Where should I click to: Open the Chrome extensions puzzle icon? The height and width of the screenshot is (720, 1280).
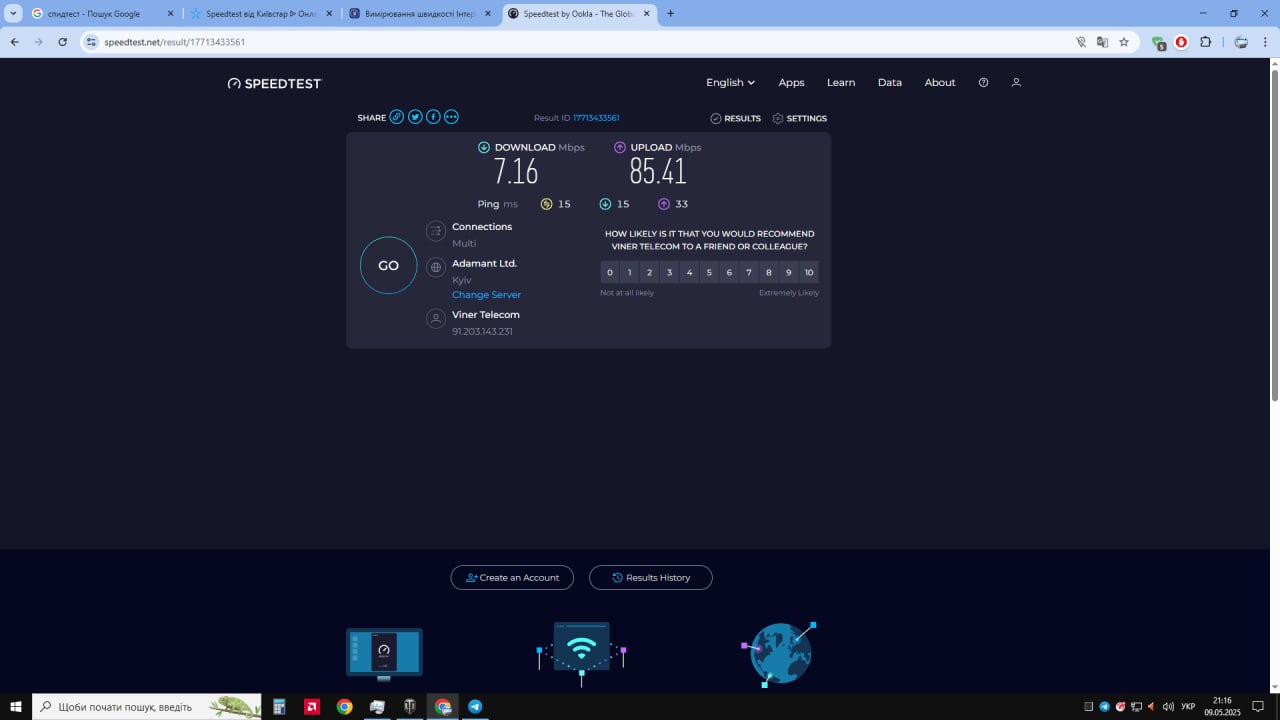1205,42
